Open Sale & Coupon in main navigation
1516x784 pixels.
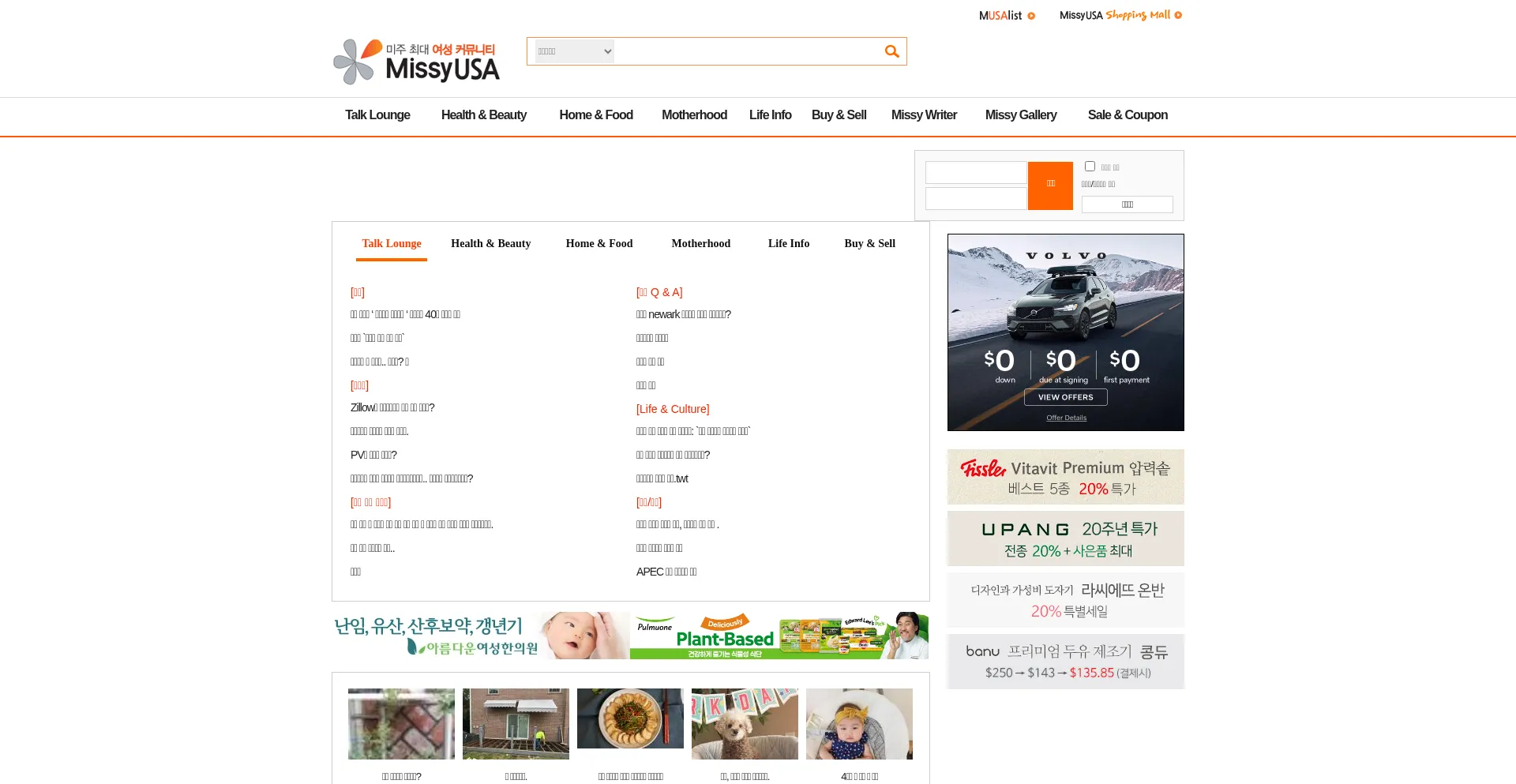coord(1127,115)
